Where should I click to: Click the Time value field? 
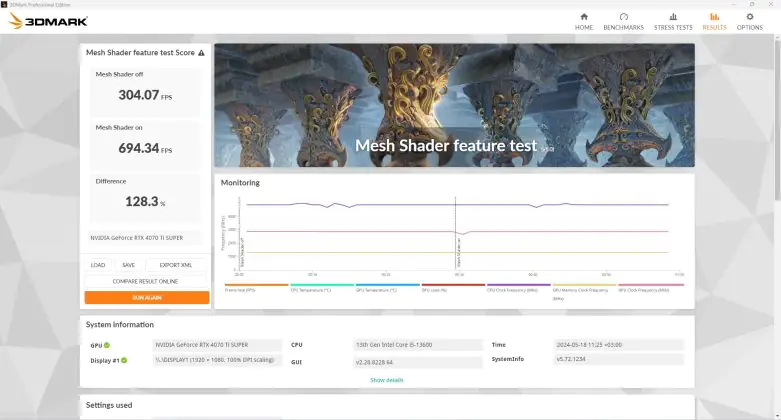[x=619, y=345]
